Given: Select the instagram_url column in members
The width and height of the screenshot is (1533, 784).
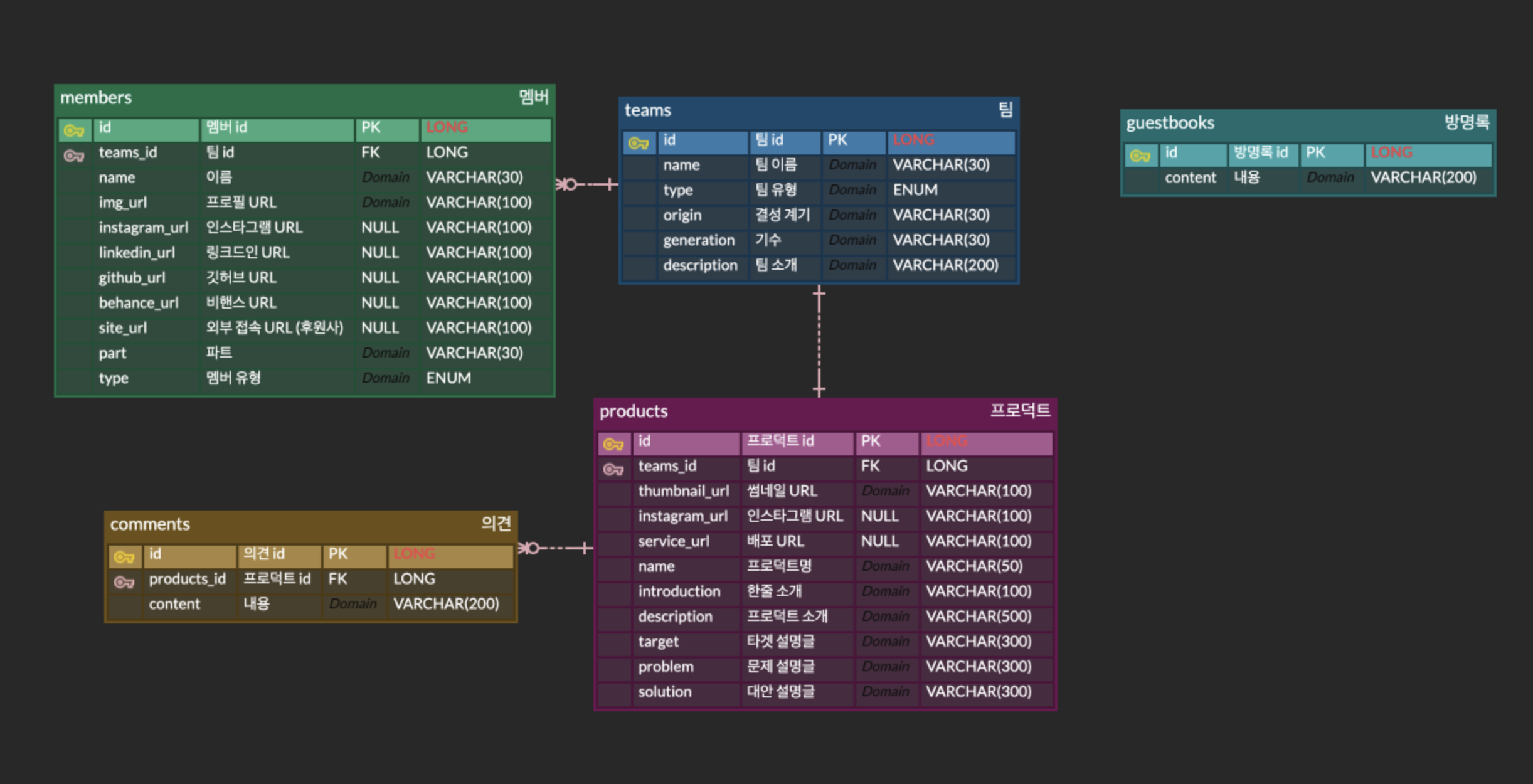Looking at the screenshot, I should pyautogui.click(x=143, y=228).
